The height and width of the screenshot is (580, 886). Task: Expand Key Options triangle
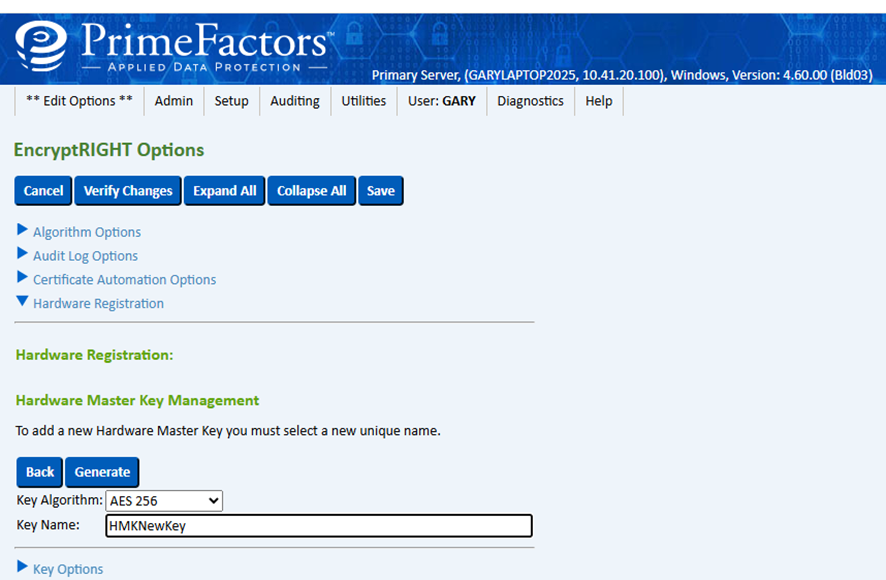click(x=22, y=566)
